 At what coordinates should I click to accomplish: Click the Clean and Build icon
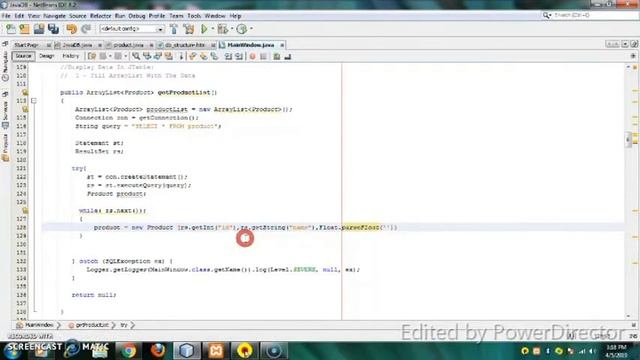click(189, 29)
